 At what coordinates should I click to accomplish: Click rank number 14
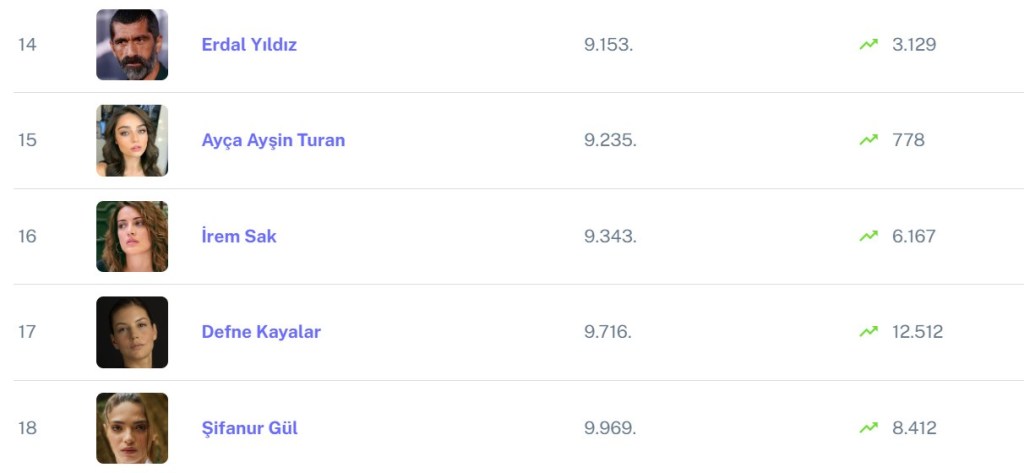tap(27, 45)
